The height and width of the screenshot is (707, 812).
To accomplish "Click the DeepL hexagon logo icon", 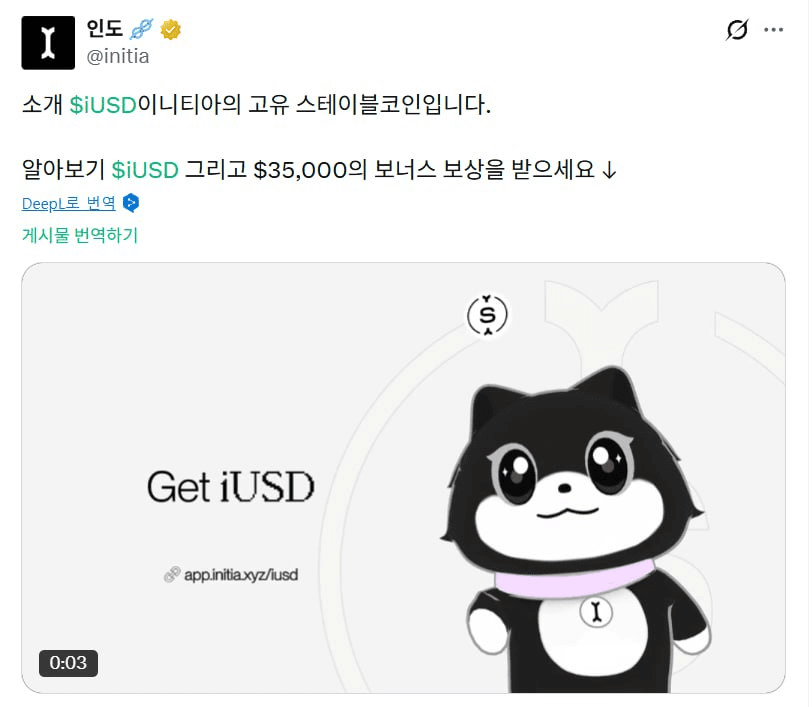I will pyautogui.click(x=131, y=203).
